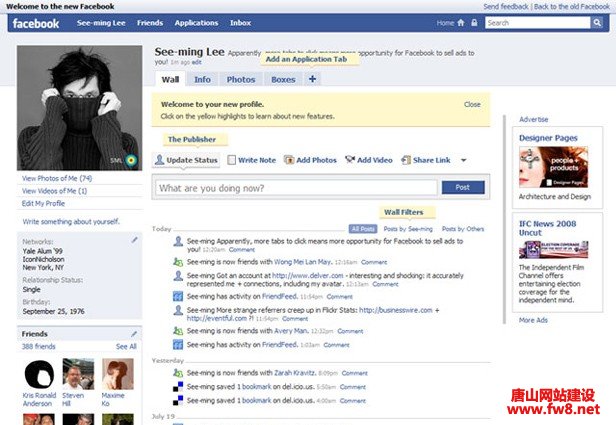Screen dimensions: 616x425
Task: Filter wall to Posts by Others
Action: [463, 229]
